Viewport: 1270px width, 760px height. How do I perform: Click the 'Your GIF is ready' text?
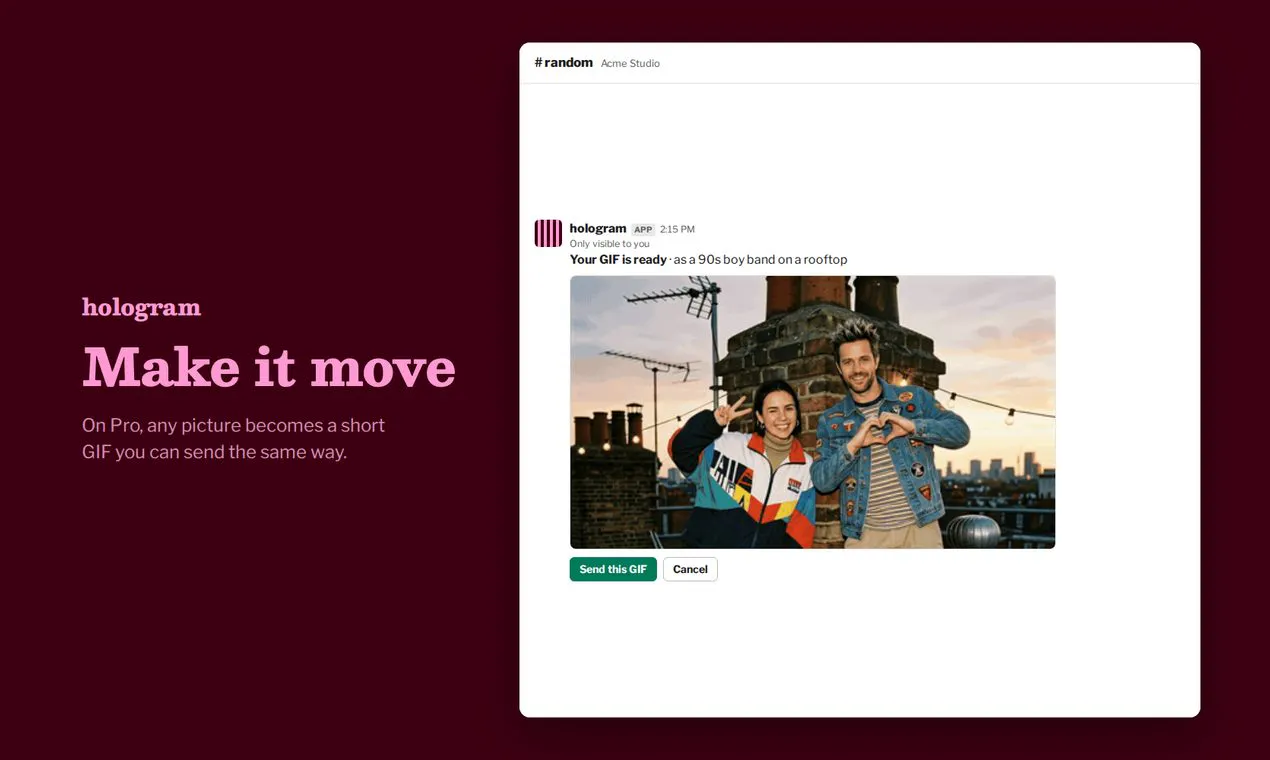(618, 260)
